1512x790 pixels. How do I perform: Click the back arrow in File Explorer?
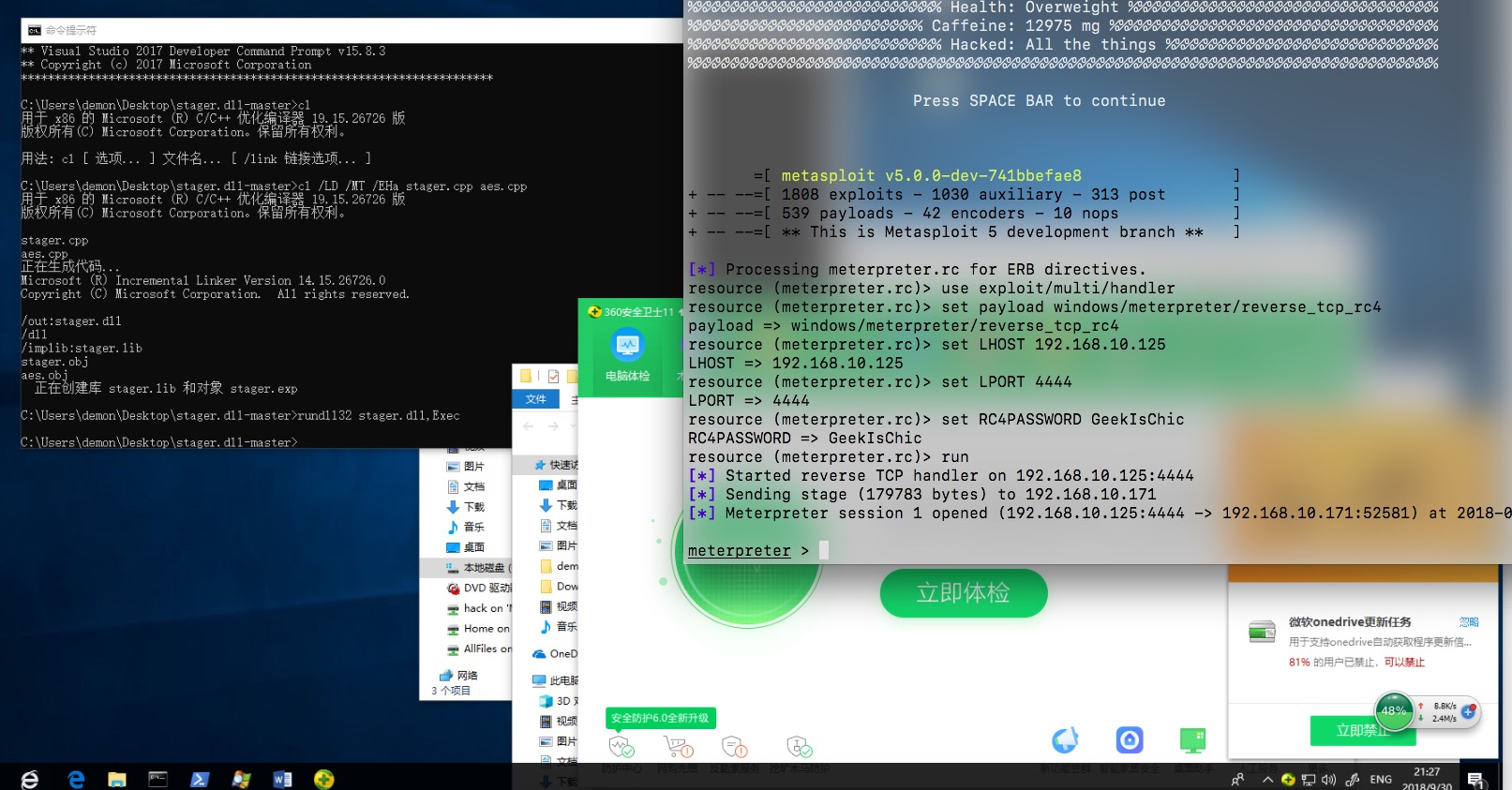(529, 426)
